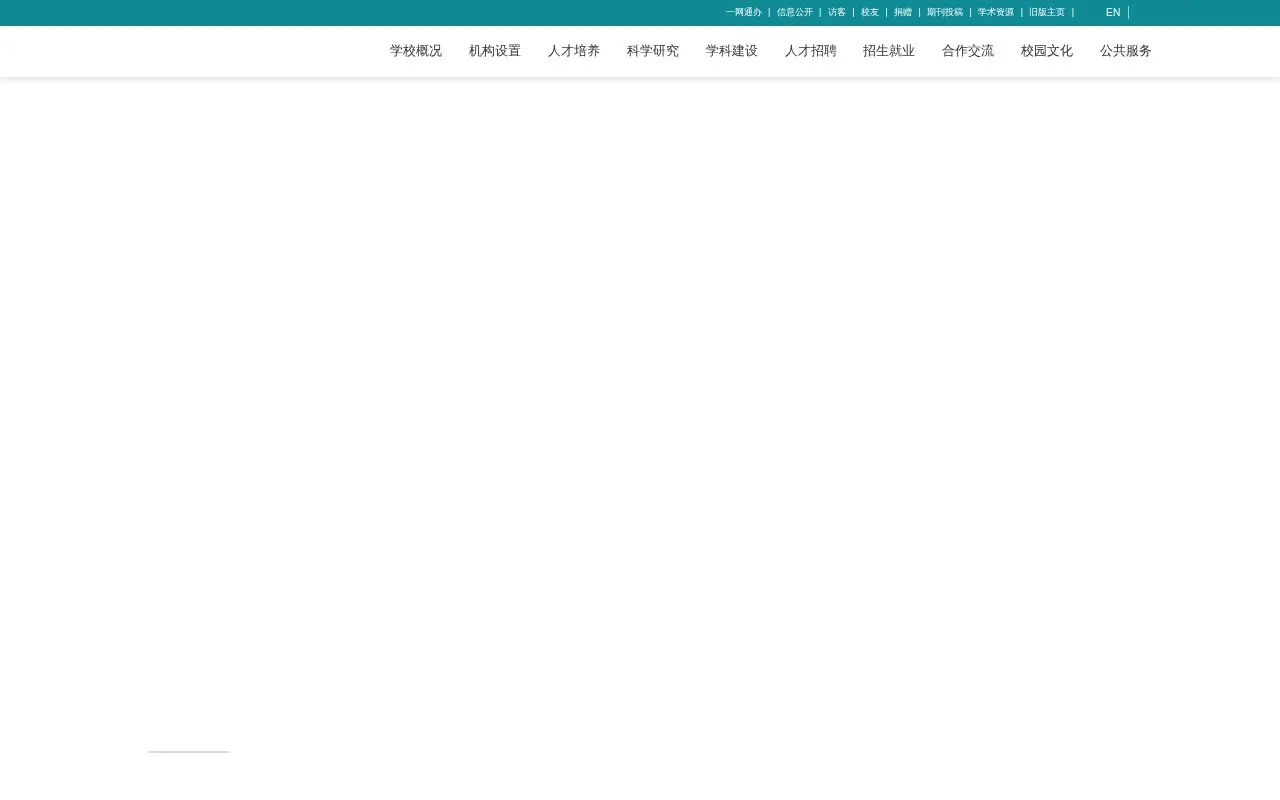This screenshot has width=1280, height=800.
Task: Open the 校园文化 menu
Action: pos(1047,51)
